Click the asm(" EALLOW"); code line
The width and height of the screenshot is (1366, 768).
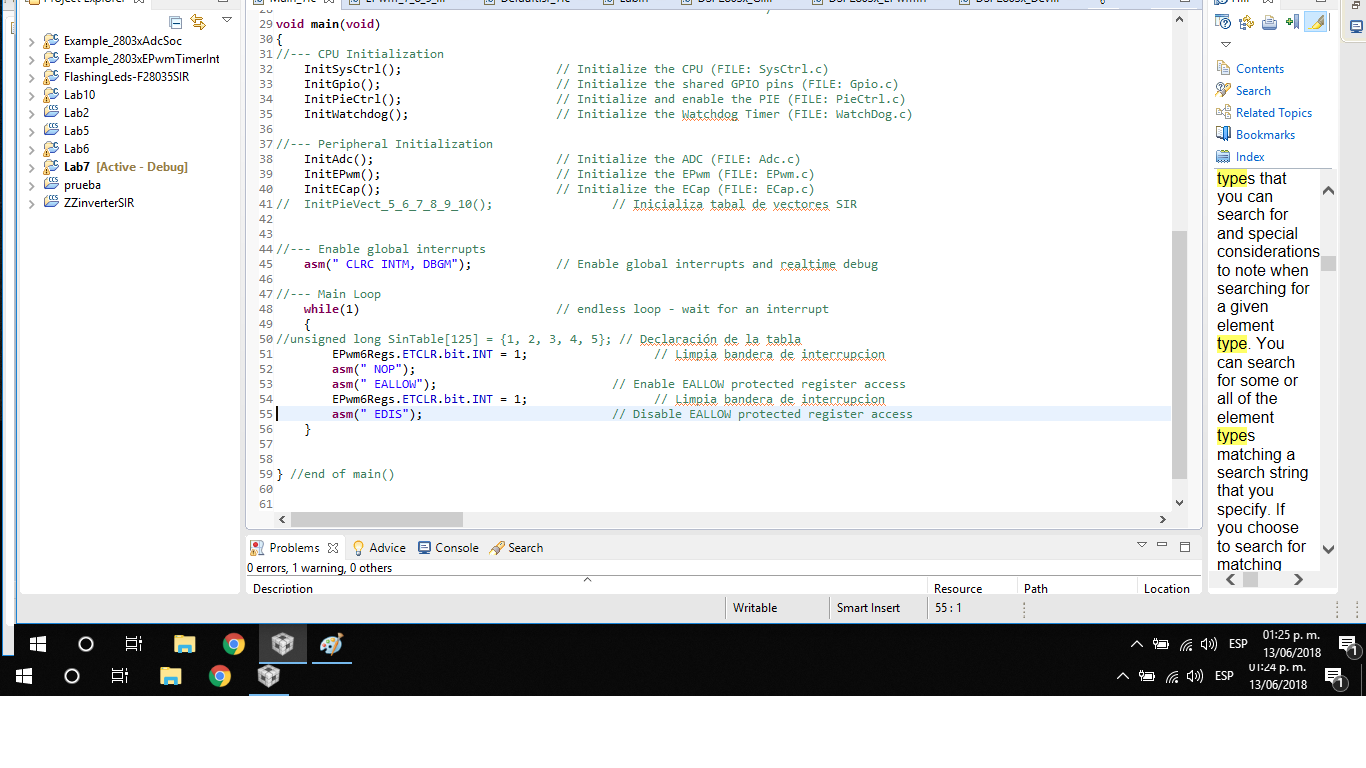pos(385,384)
